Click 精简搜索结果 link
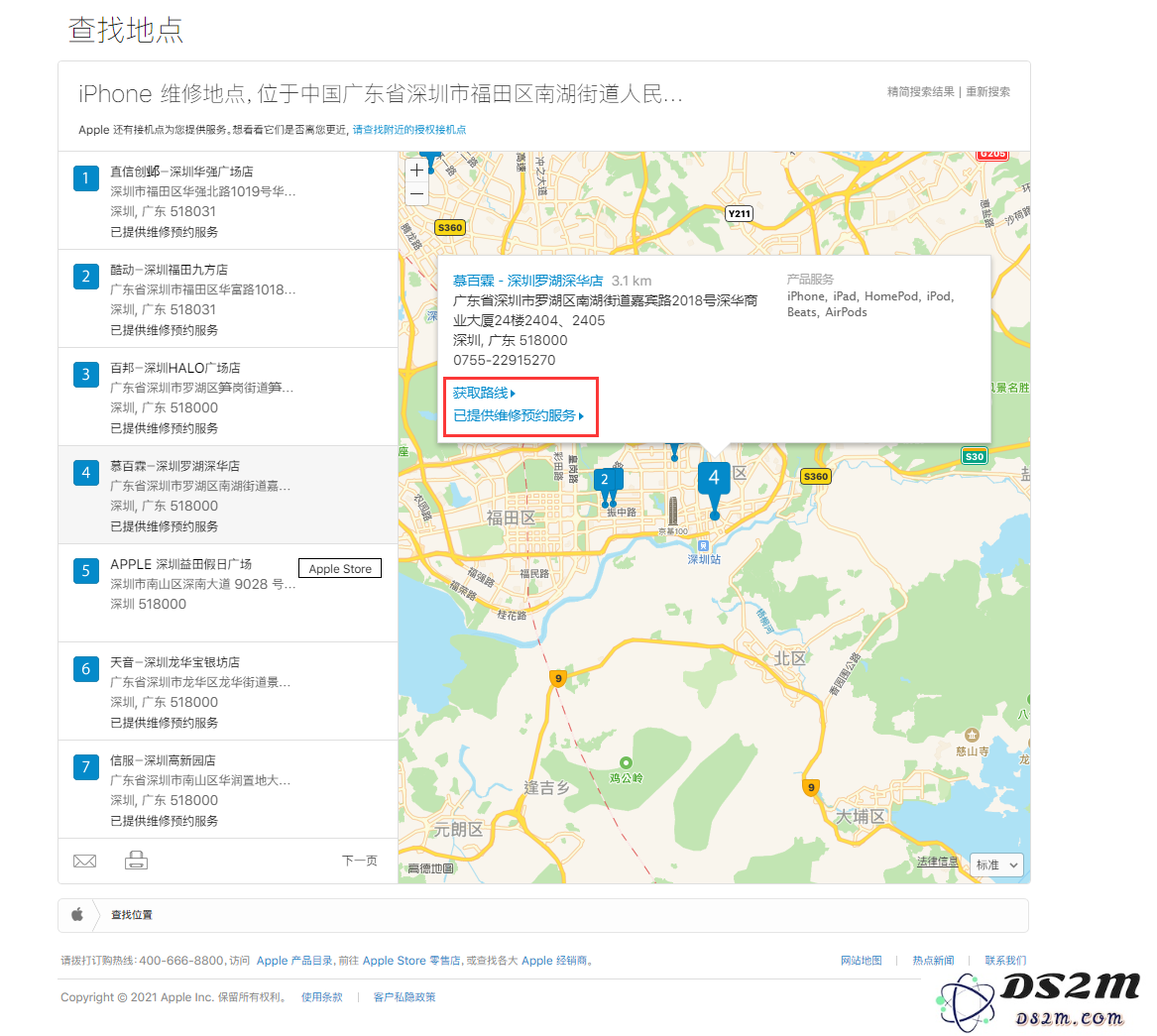 (x=920, y=91)
